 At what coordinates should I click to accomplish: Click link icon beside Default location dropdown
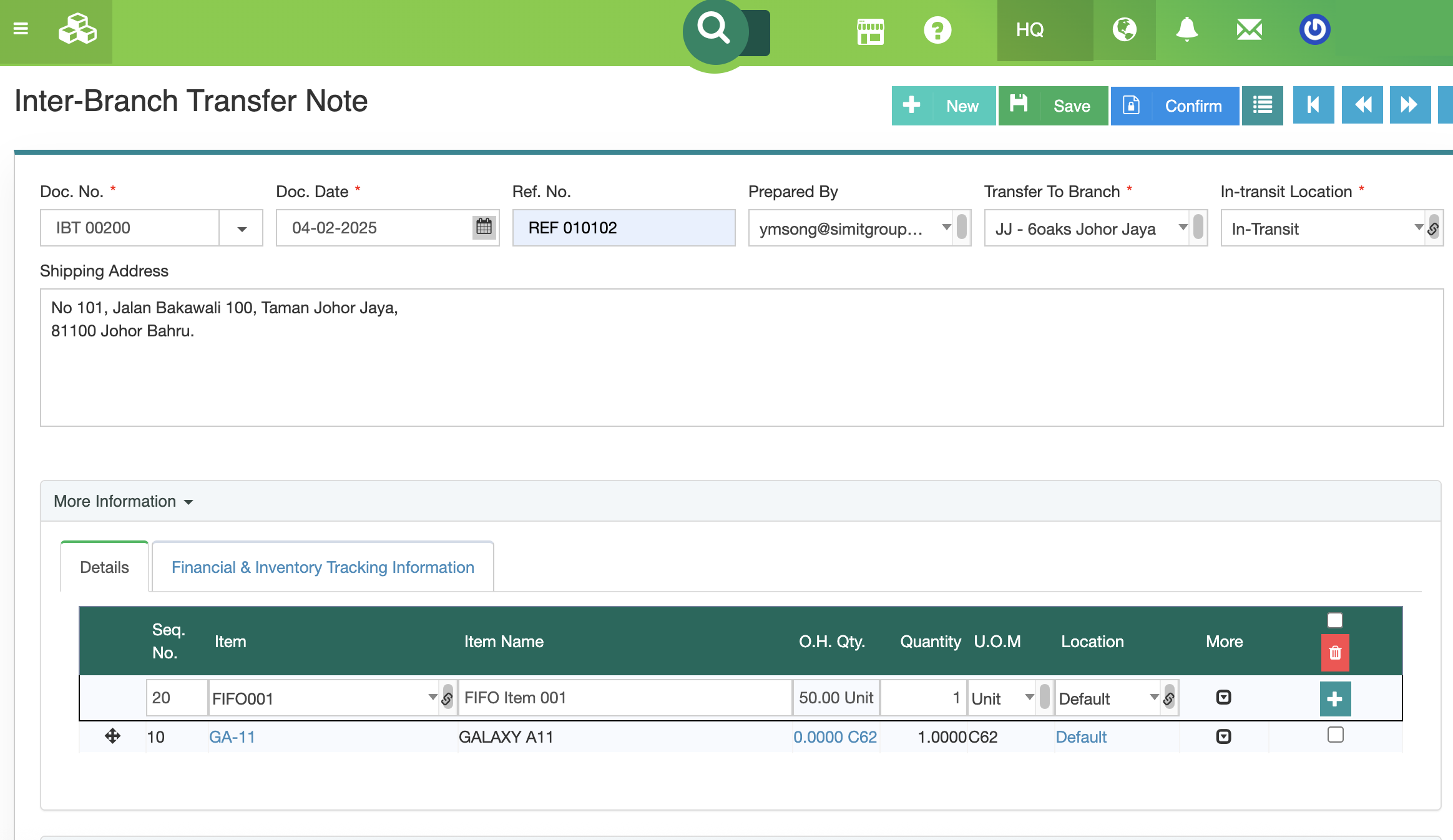(1169, 698)
